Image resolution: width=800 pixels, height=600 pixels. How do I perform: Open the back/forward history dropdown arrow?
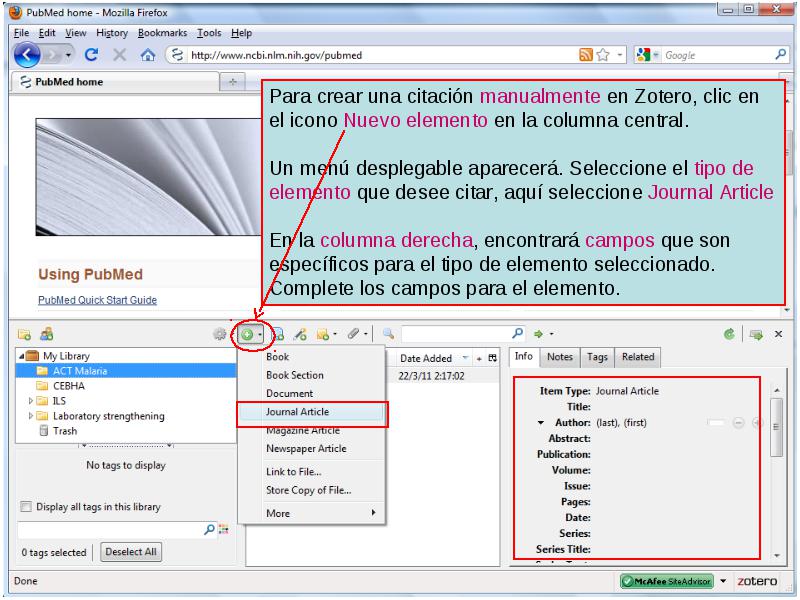(x=68, y=55)
